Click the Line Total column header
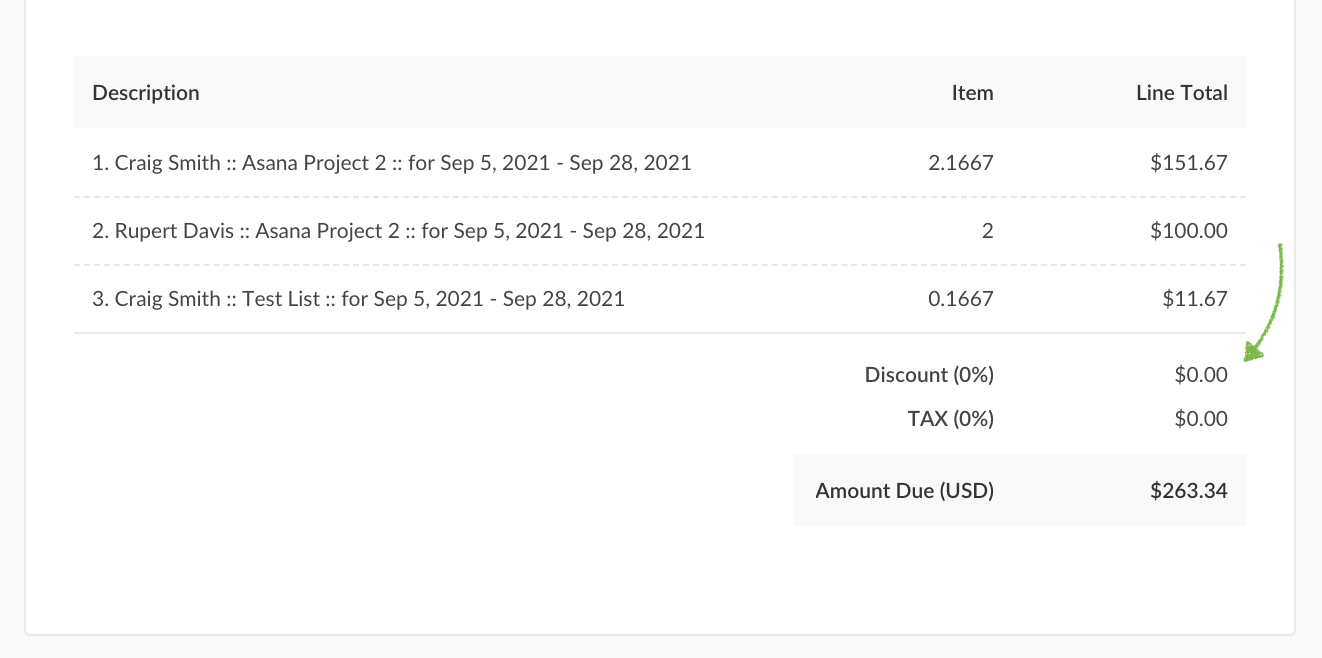Screen dimensions: 1322x658 click(1181, 93)
